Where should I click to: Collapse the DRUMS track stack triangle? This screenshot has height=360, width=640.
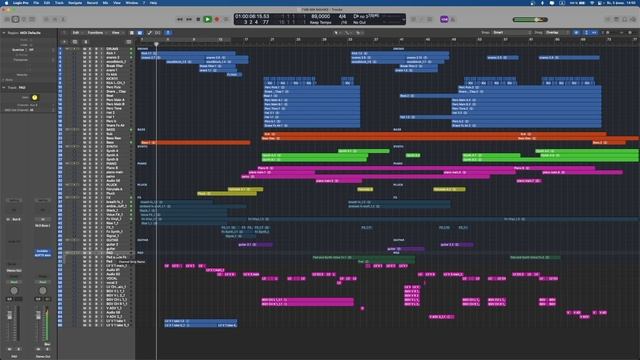click(x=67, y=49)
